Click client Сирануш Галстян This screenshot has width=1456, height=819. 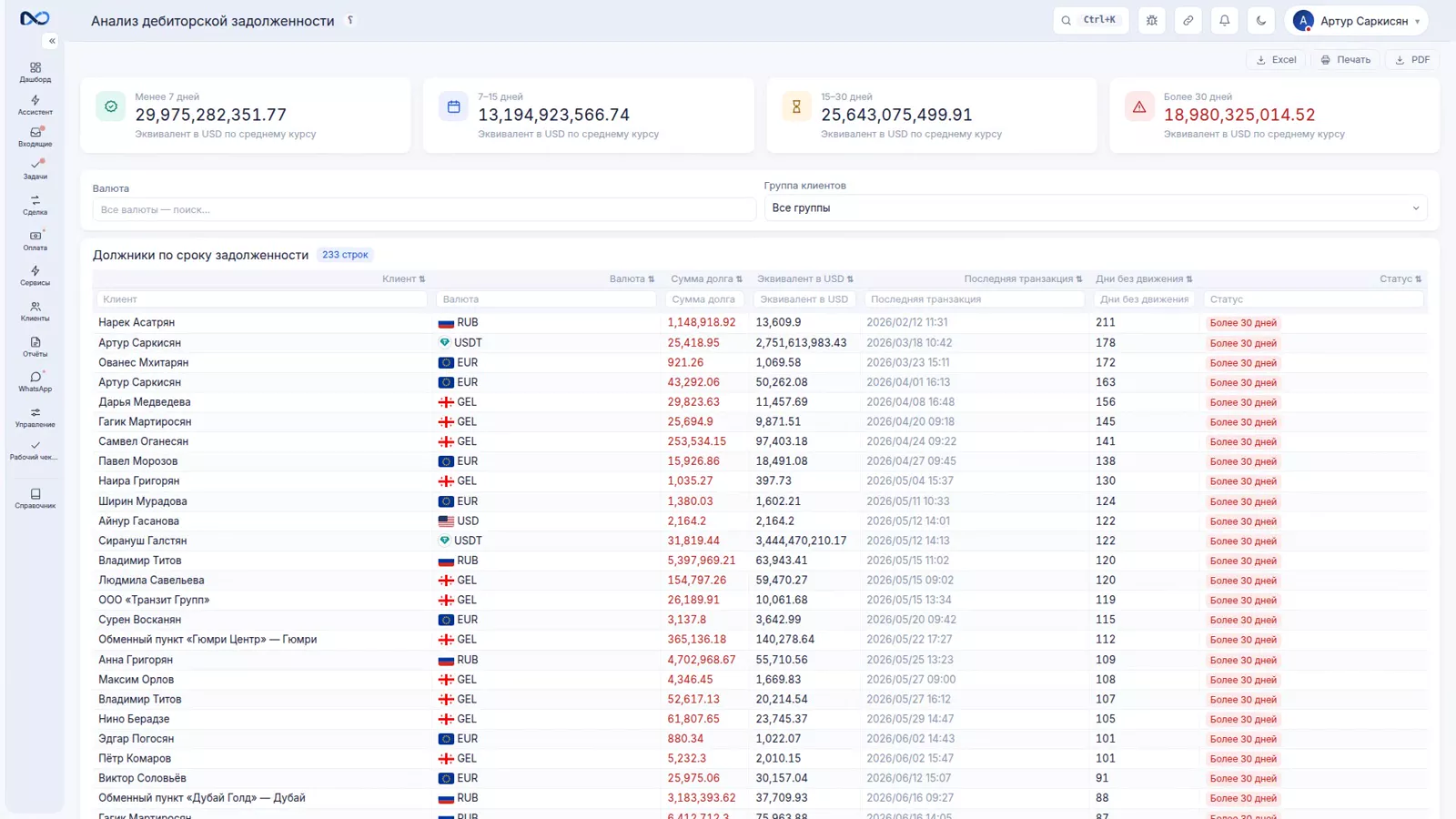coord(143,541)
